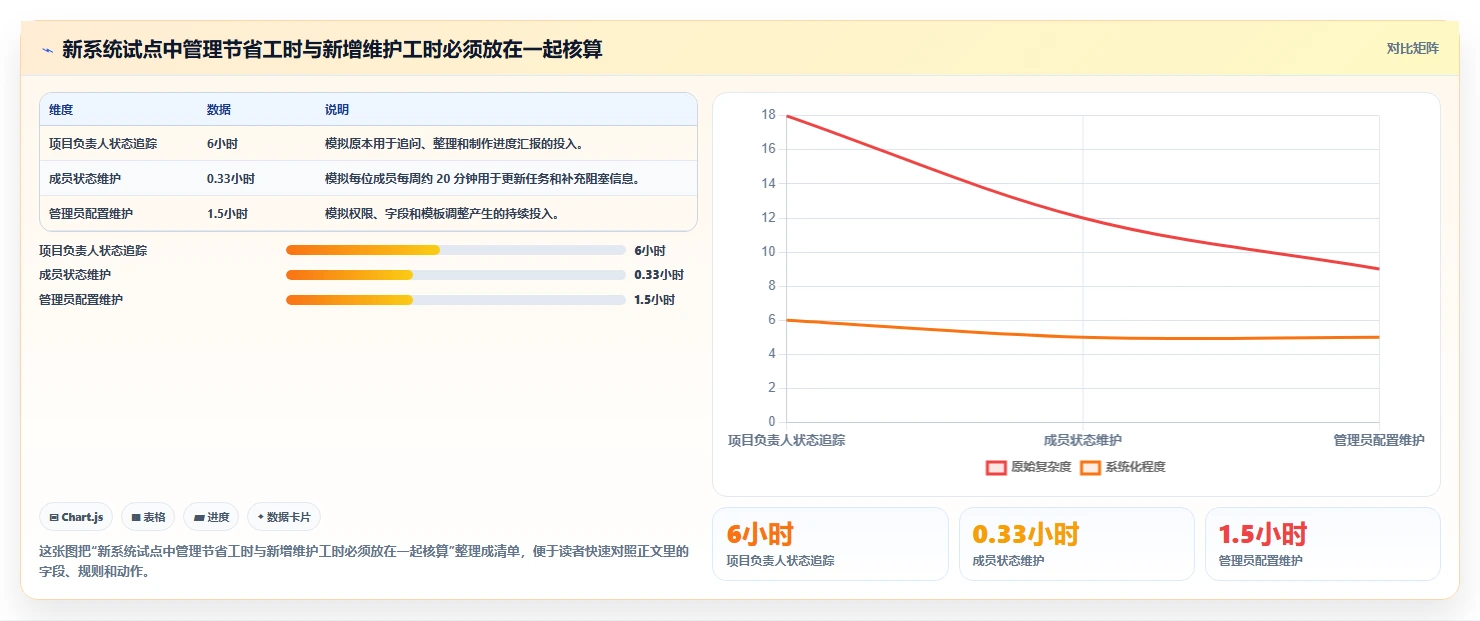1480x621 pixels.
Task: Click the lightning icon before the title
Action: (x=47, y=50)
